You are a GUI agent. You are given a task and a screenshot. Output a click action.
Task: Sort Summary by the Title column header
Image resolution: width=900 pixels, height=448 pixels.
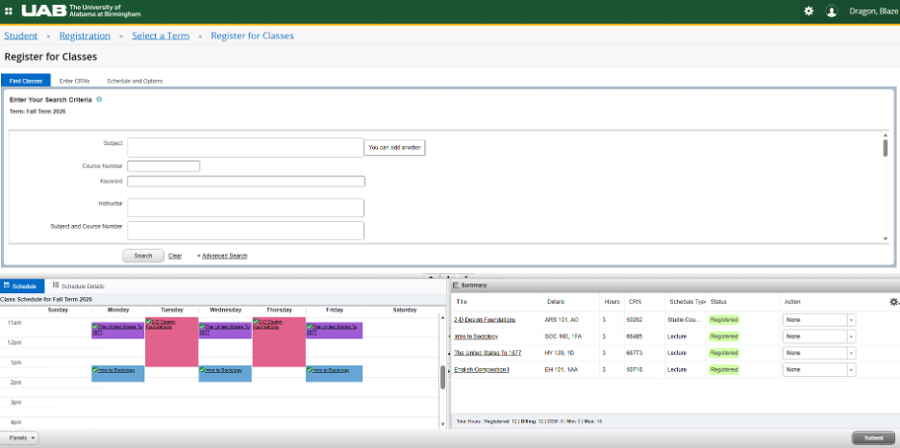click(x=462, y=302)
